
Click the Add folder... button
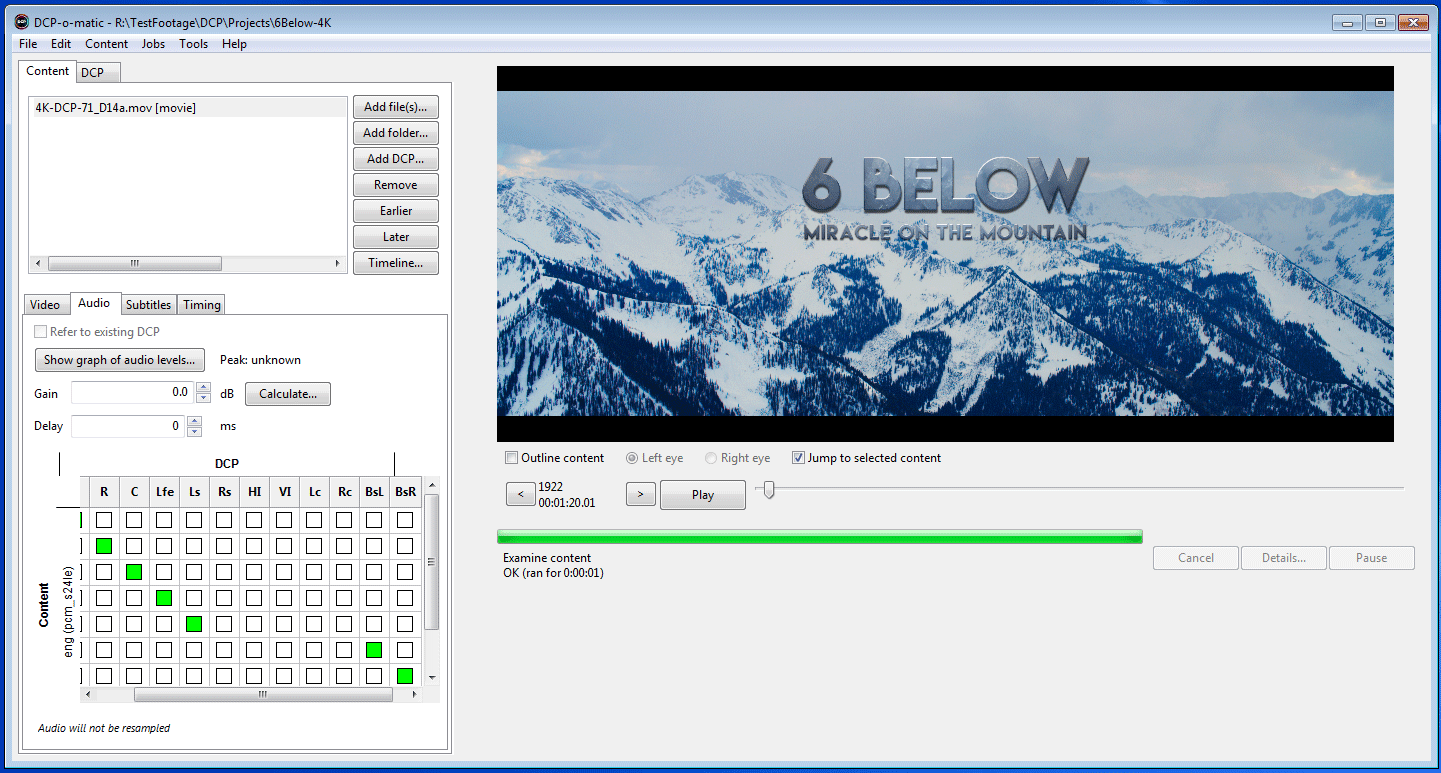[x=395, y=133]
